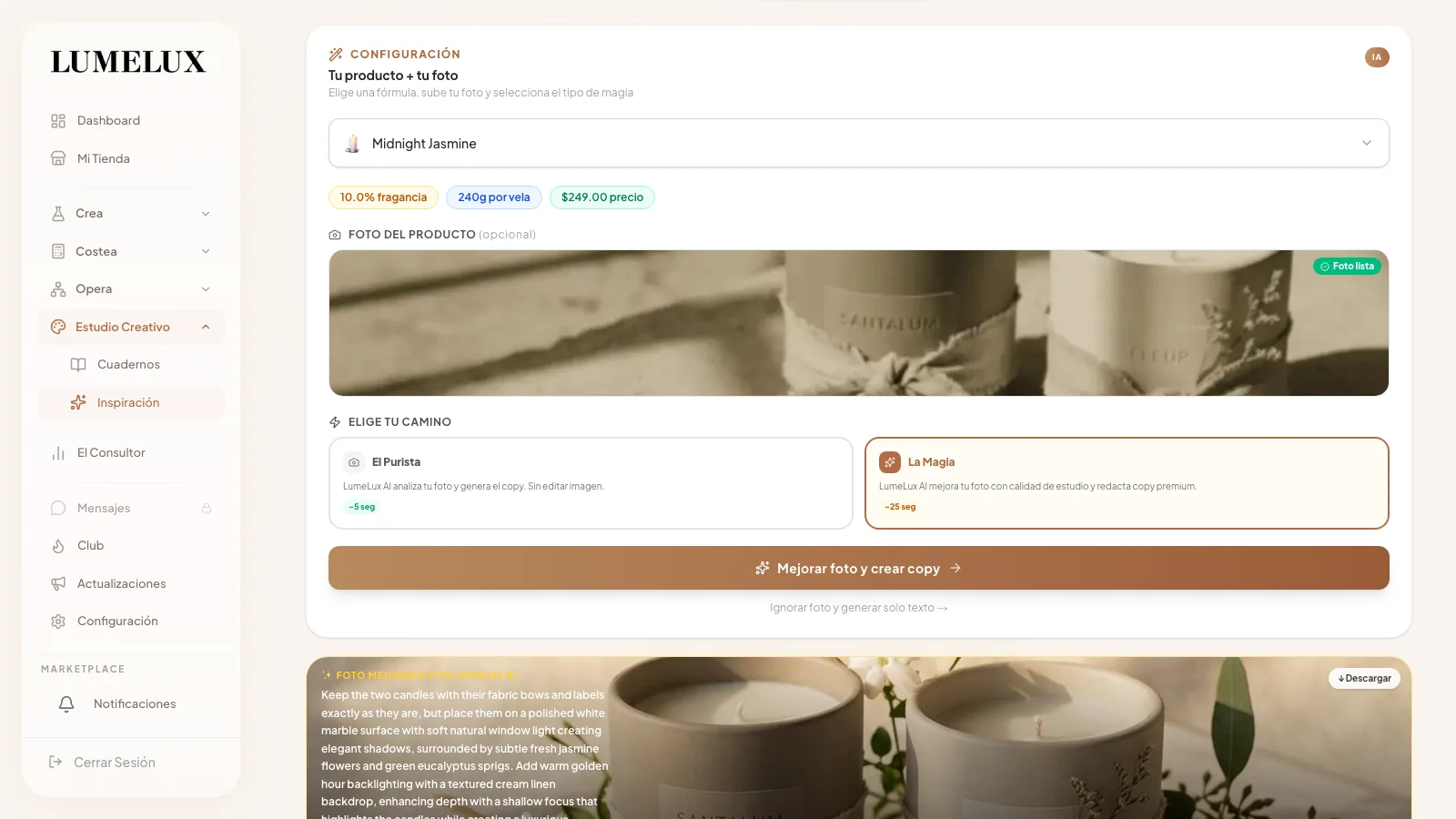
Task: Click the uploaded product photo preview
Action: click(x=858, y=323)
